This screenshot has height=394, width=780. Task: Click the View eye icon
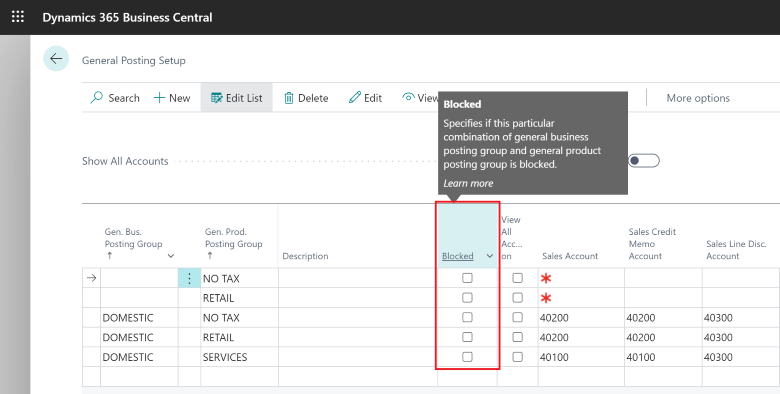(408, 97)
